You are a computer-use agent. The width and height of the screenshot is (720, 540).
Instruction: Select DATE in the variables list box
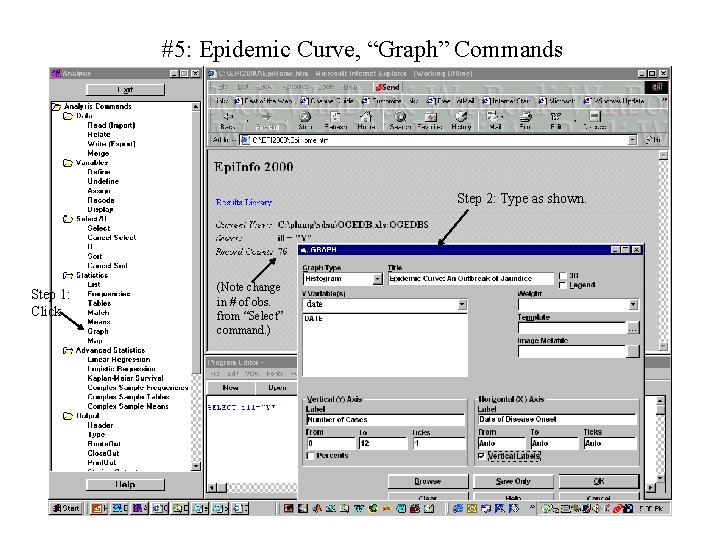pyautogui.click(x=314, y=319)
